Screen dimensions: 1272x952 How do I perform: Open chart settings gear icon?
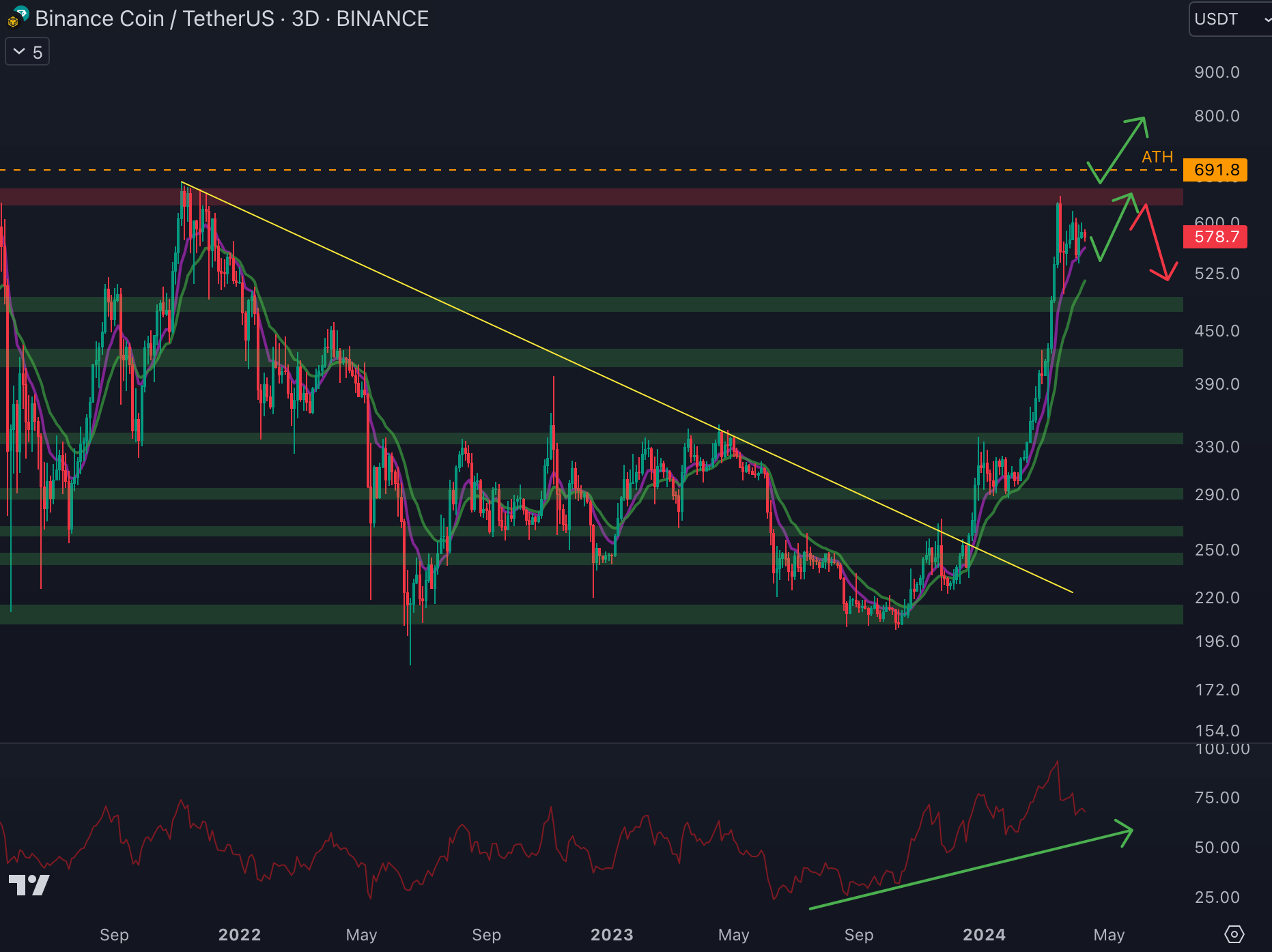tap(1234, 934)
